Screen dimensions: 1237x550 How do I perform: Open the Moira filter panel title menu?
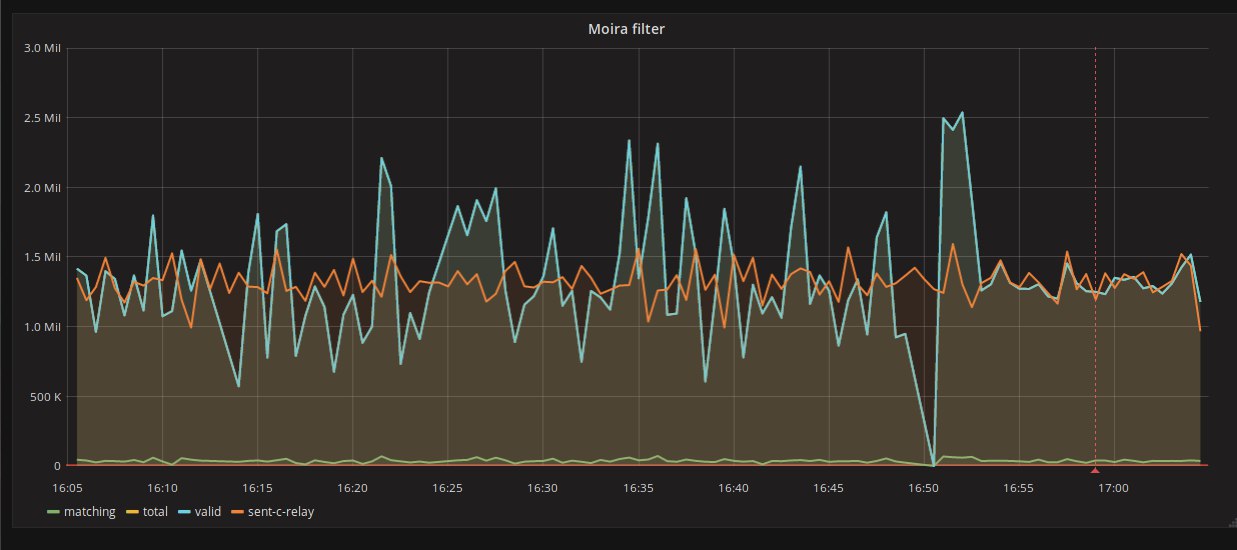(626, 29)
